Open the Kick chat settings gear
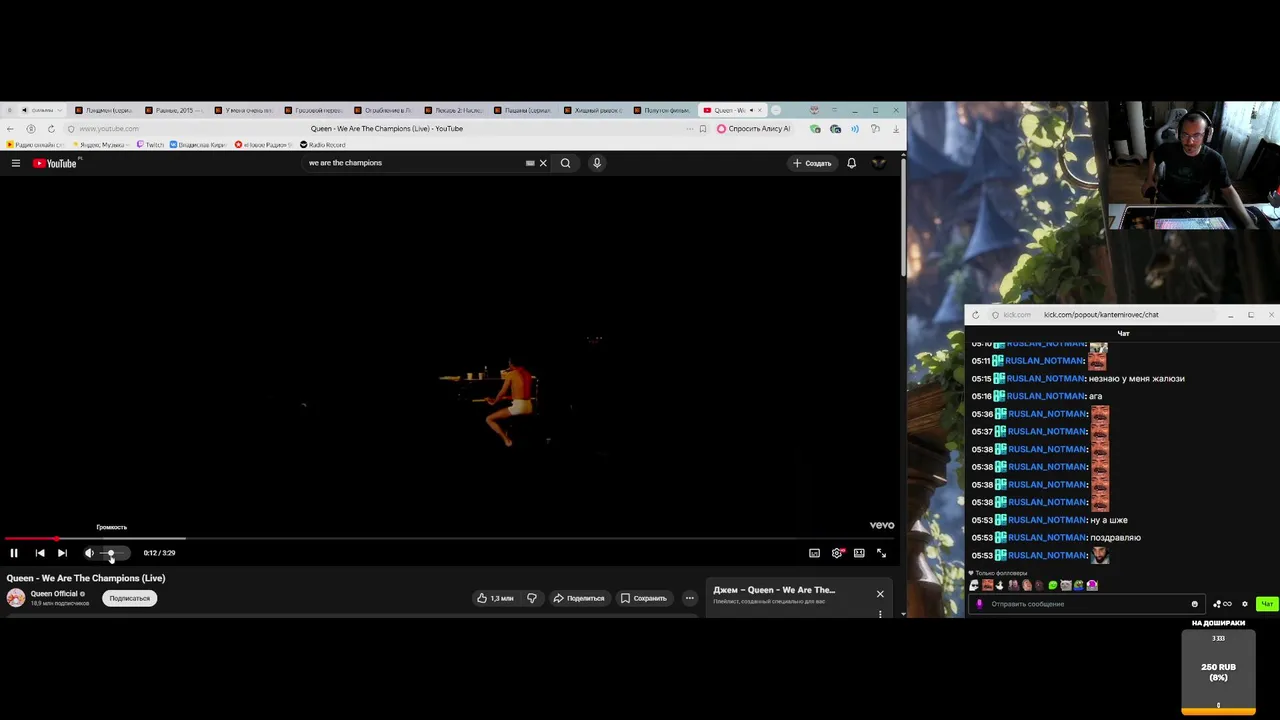This screenshot has height=720, width=1280. tap(1245, 604)
